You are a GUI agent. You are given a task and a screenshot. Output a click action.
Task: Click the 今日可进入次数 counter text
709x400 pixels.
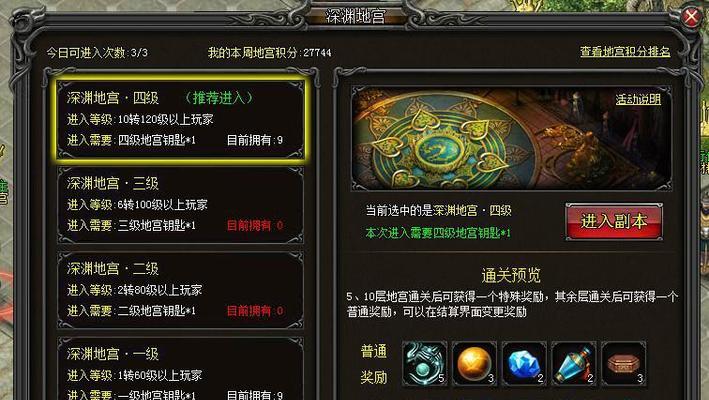pyautogui.click(x=97, y=53)
